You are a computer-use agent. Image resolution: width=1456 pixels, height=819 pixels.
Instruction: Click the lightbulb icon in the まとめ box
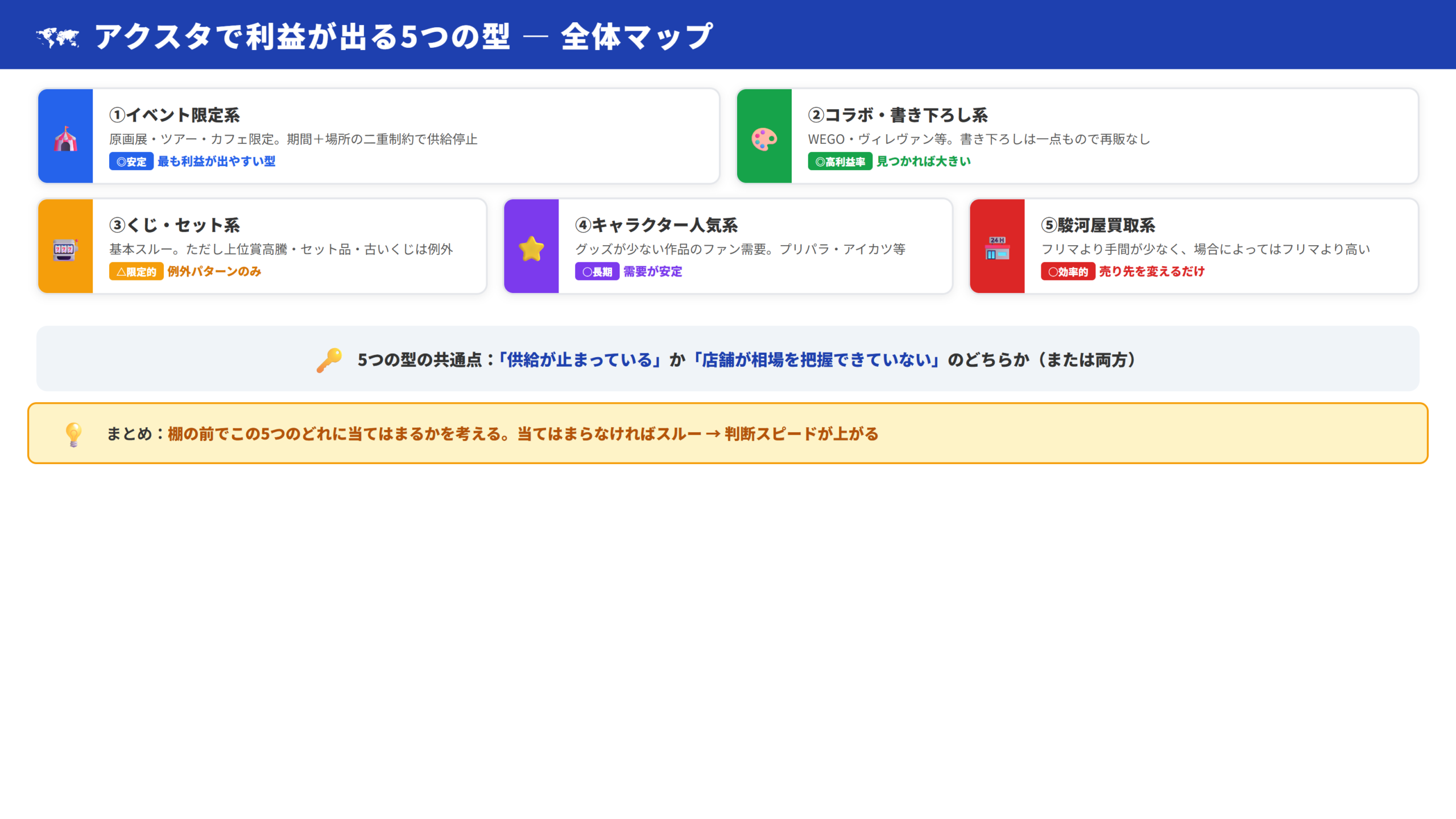[73, 433]
